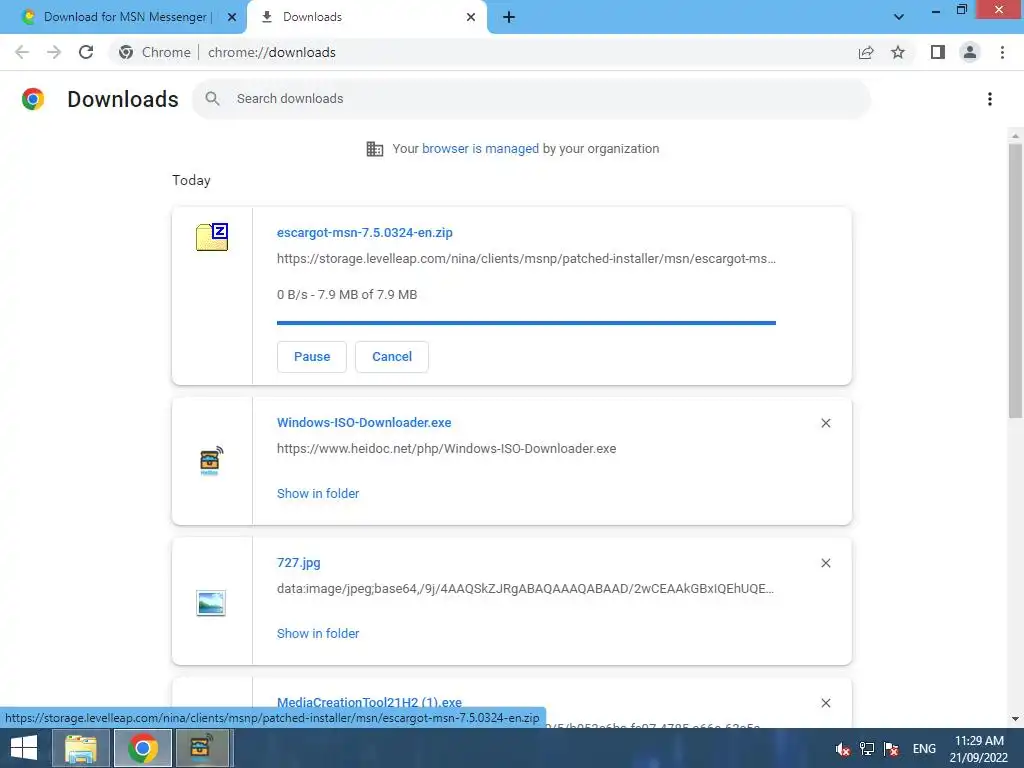Expand the tab search chevron
The height and width of the screenshot is (768, 1024).
pos(899,17)
